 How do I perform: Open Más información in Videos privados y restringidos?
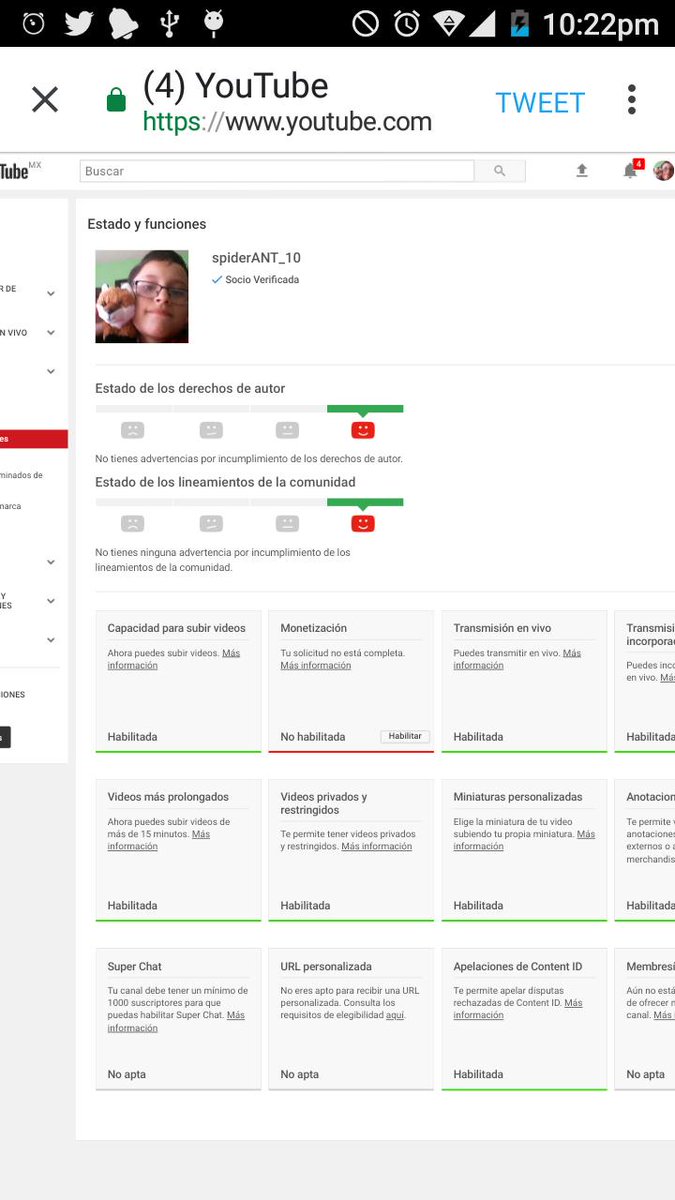(x=376, y=846)
